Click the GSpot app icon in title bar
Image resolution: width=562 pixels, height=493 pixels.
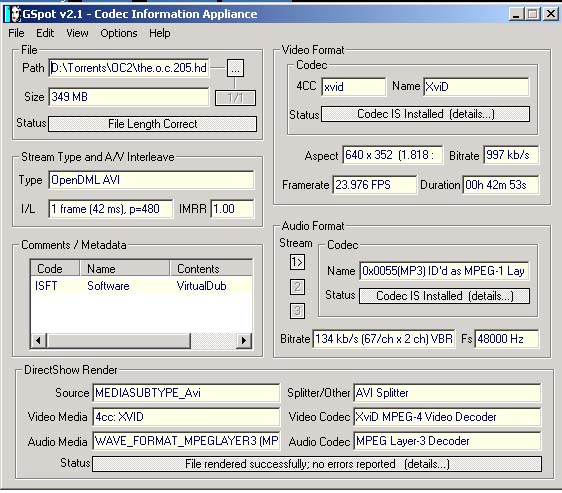(14, 14)
